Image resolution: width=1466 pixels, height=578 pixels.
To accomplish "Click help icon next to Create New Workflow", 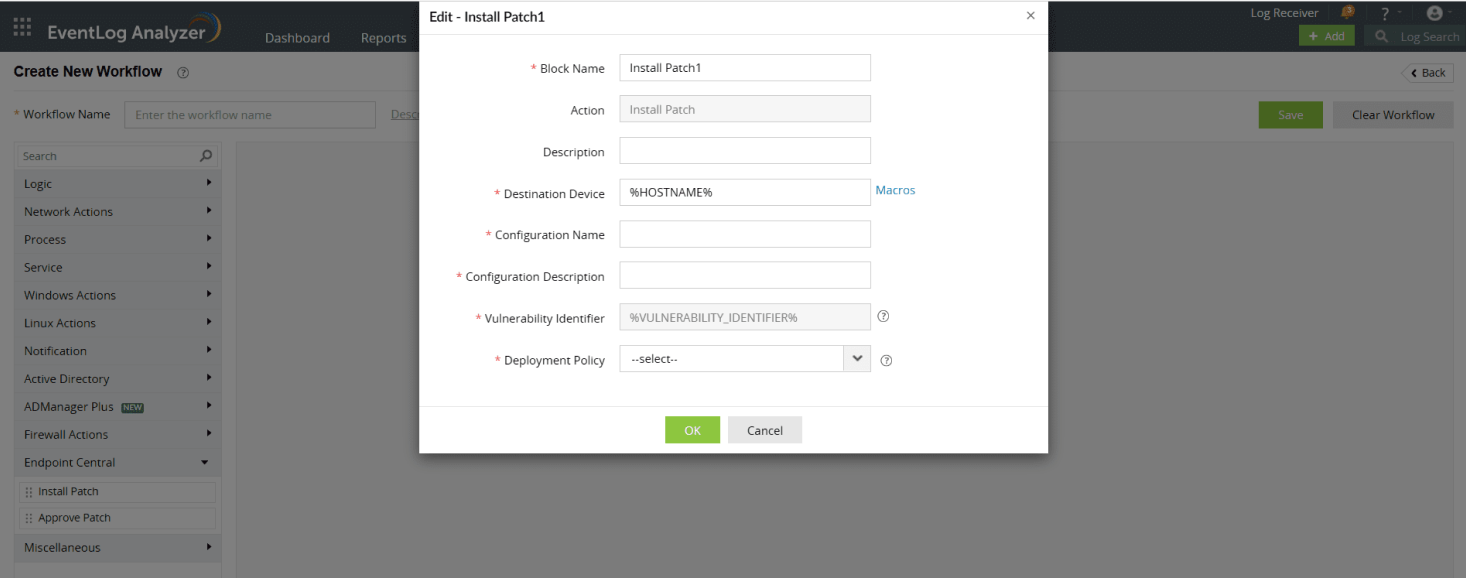I will click(183, 73).
